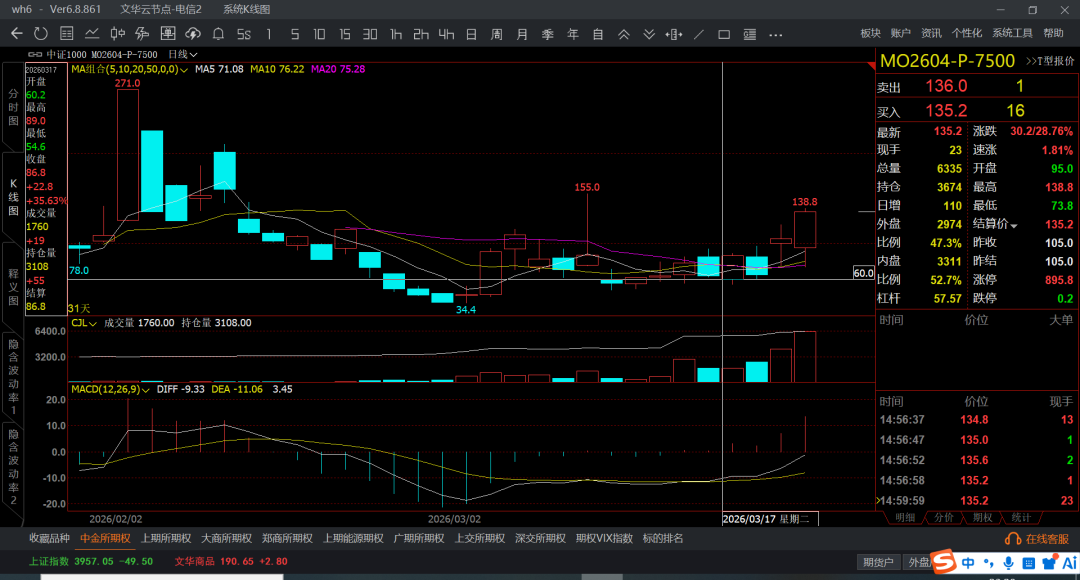The width and height of the screenshot is (1080, 580).
Task: Expand the CJL indicator dropdown
Action: tap(93, 323)
